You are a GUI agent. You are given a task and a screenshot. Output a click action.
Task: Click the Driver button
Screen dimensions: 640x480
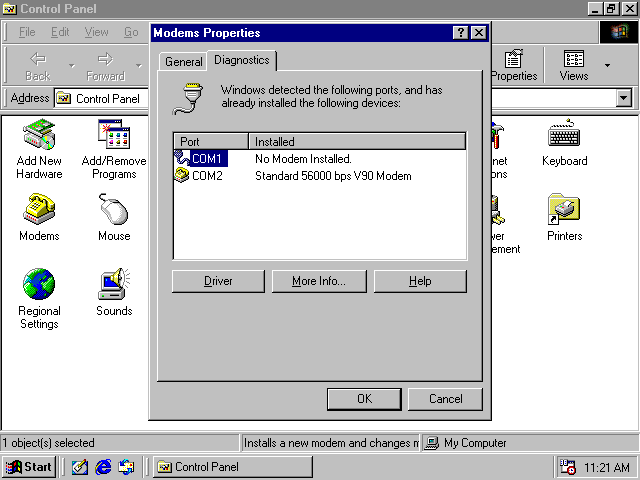(218, 281)
